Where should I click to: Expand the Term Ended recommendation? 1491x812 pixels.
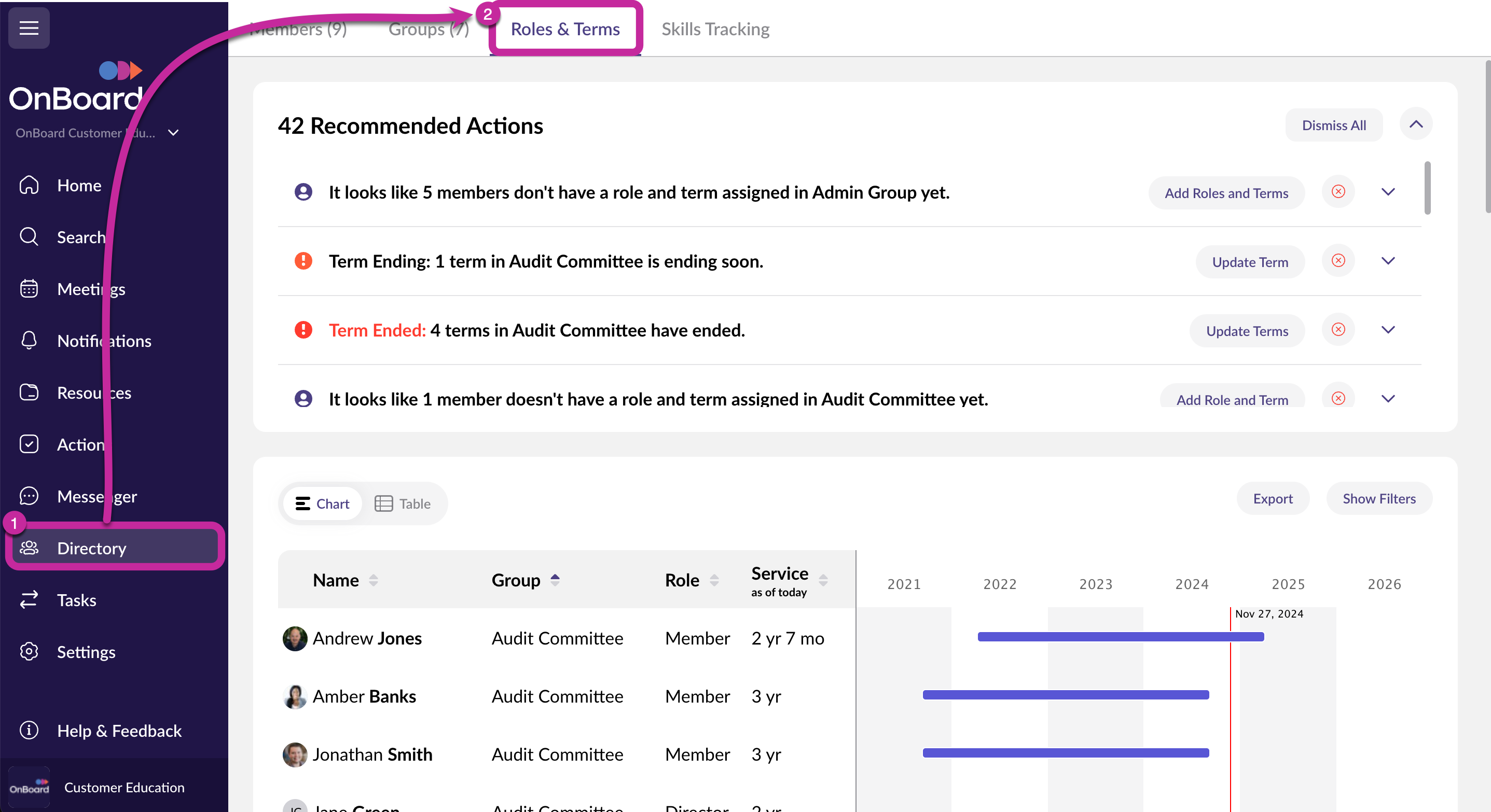coord(1387,330)
